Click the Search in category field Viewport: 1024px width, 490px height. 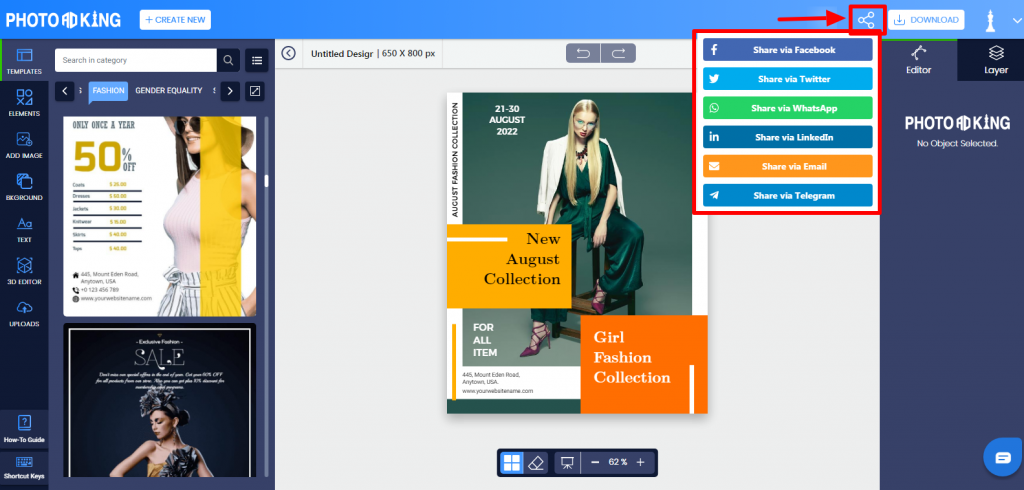[x=136, y=60]
